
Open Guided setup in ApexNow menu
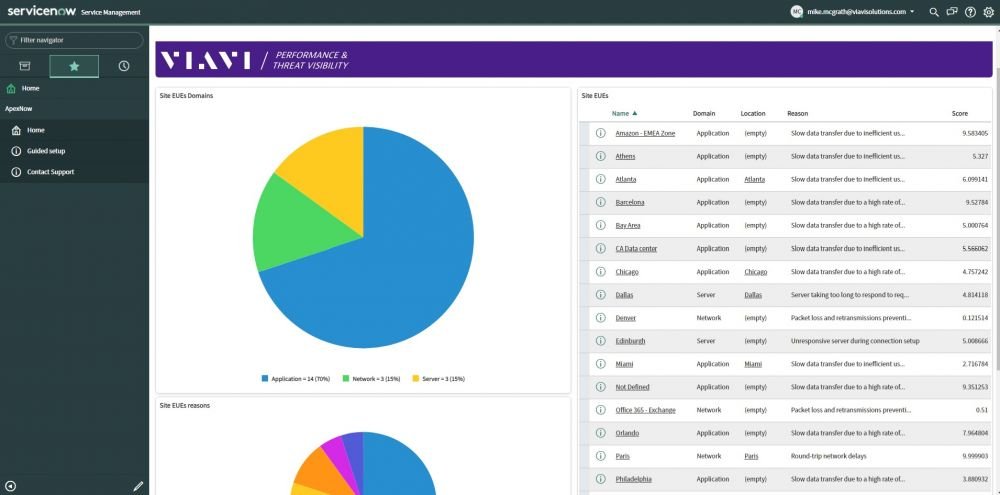[x=46, y=151]
